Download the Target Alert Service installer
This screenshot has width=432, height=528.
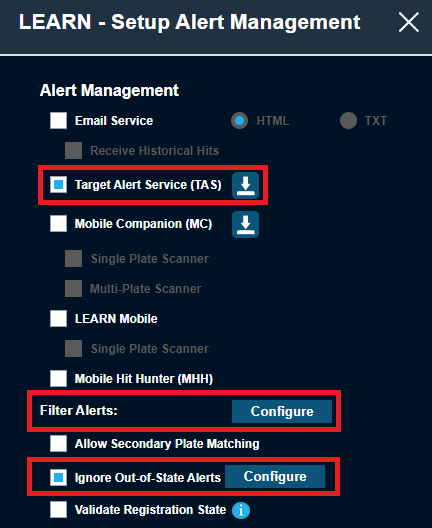pos(245,185)
